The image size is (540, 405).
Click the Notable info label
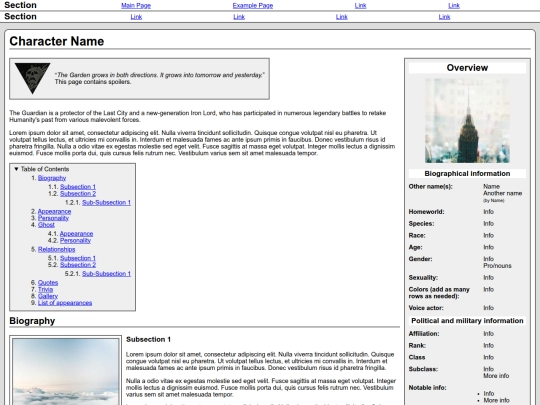[427, 388]
